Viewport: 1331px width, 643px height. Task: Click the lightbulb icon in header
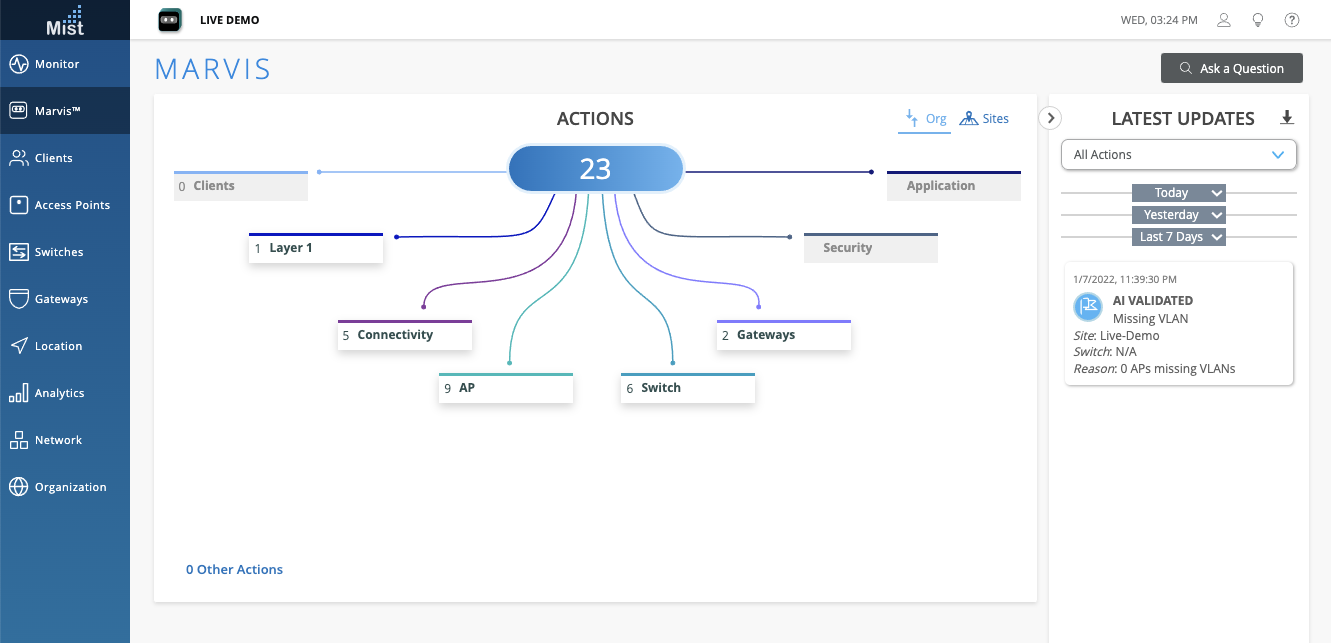click(x=1258, y=20)
